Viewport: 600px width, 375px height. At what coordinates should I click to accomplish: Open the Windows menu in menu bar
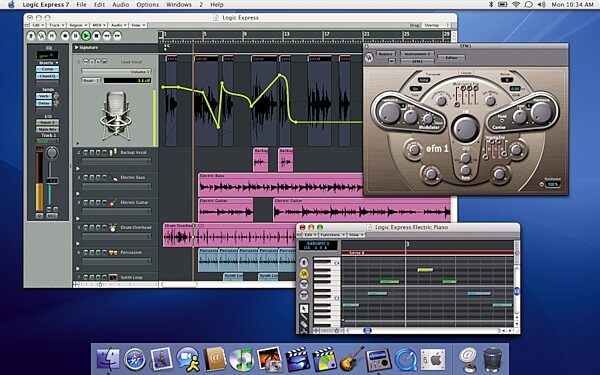pos(179,5)
